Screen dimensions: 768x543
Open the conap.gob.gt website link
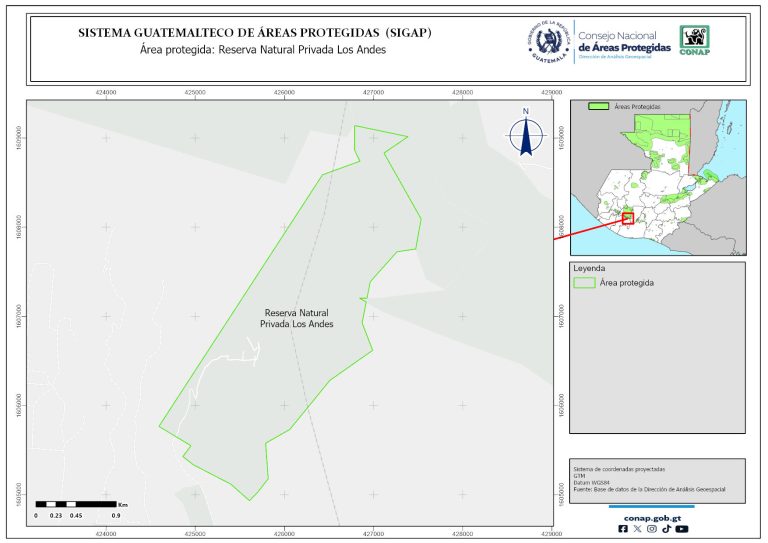(651, 517)
